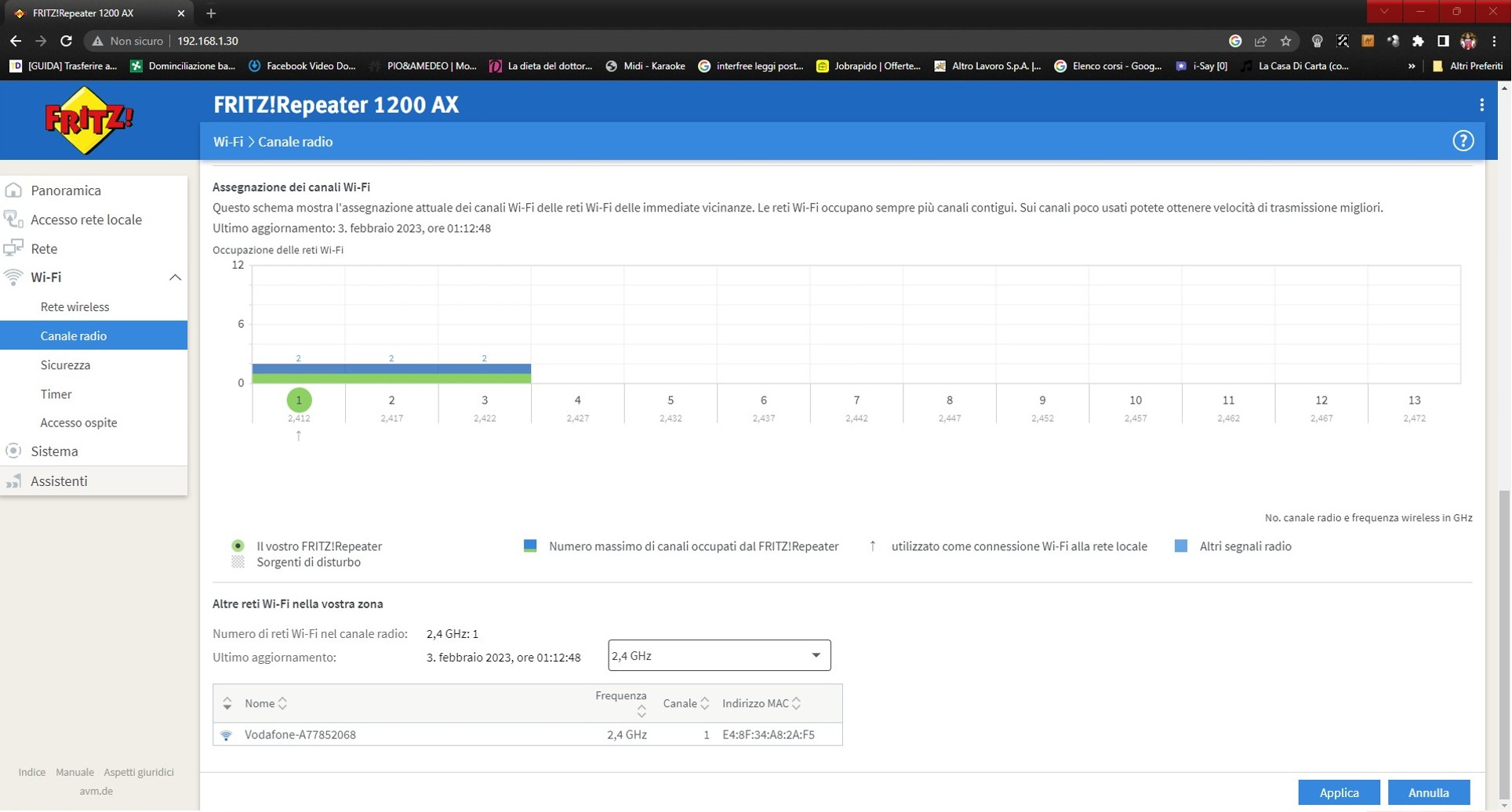Open the Altri Preferiti bookmarks folder
This screenshot has height=812, width=1512.
pos(1467,66)
